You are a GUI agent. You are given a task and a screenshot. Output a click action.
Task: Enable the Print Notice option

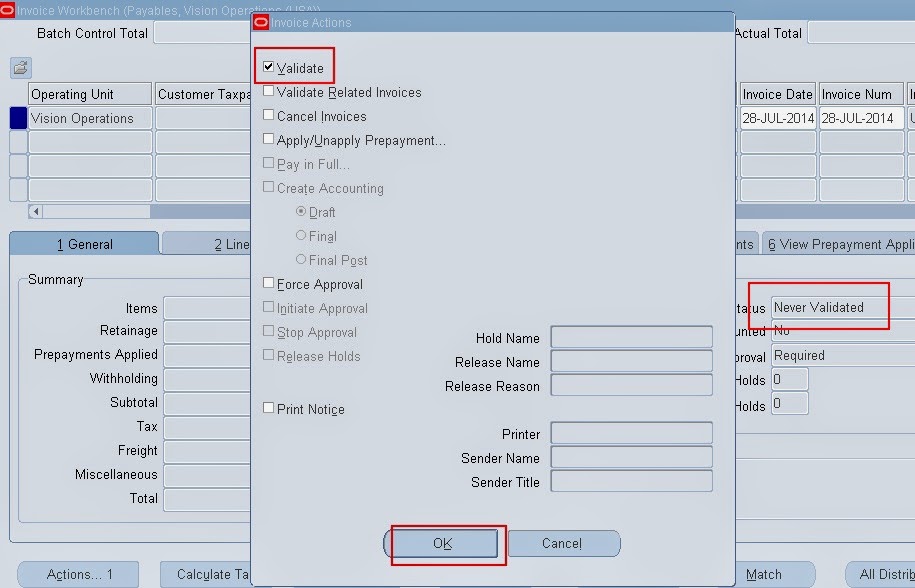266,408
